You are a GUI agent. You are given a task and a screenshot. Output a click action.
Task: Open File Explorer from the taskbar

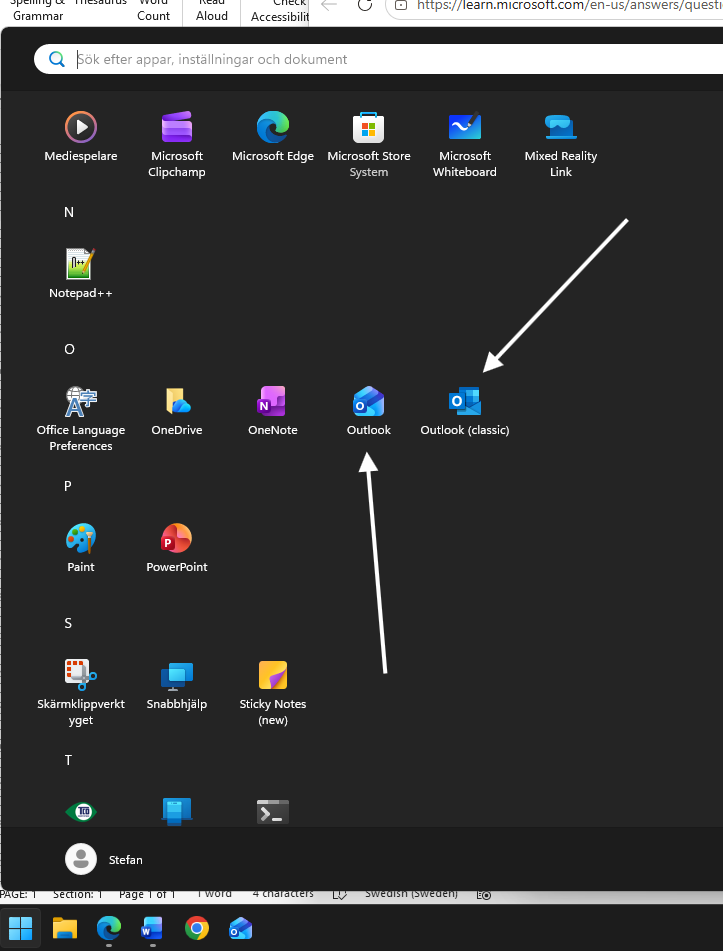tap(64, 928)
